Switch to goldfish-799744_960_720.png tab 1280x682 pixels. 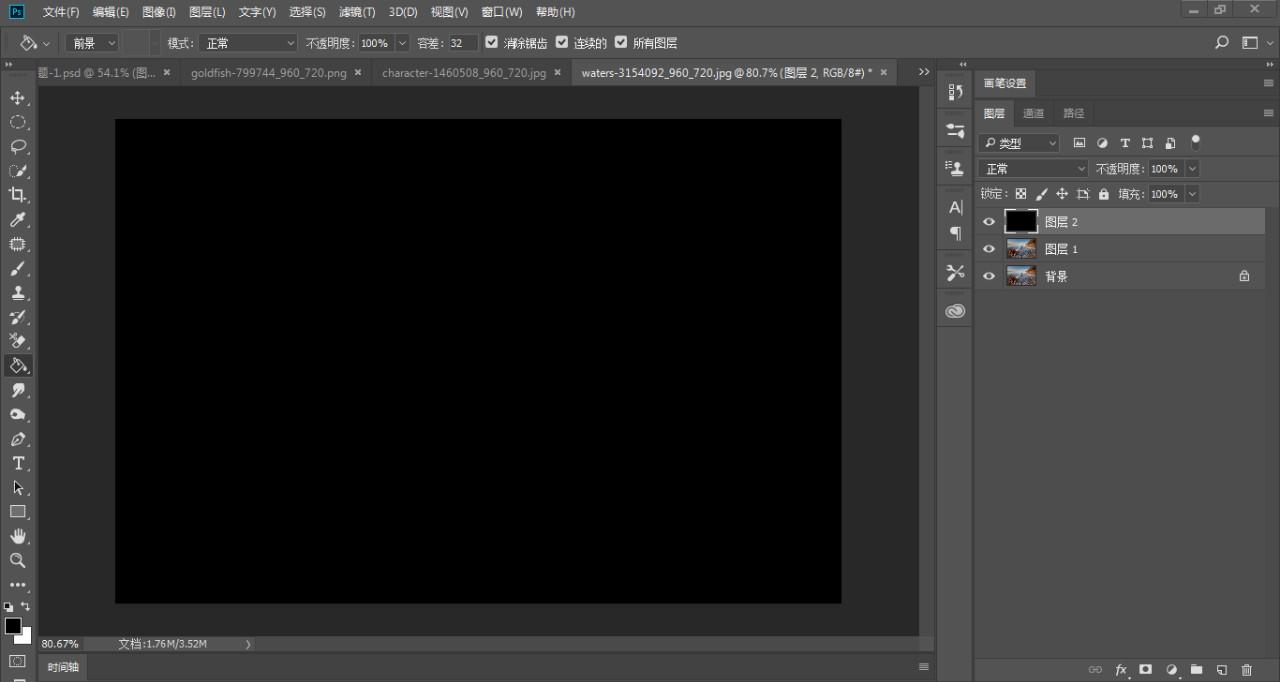tap(269, 73)
